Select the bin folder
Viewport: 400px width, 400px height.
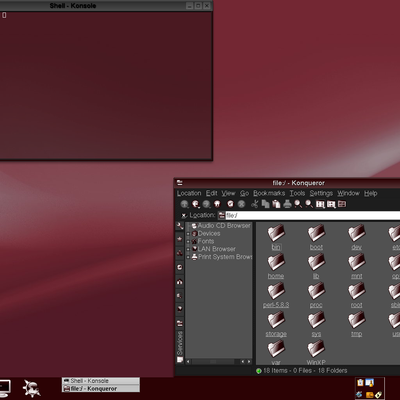coord(276,237)
